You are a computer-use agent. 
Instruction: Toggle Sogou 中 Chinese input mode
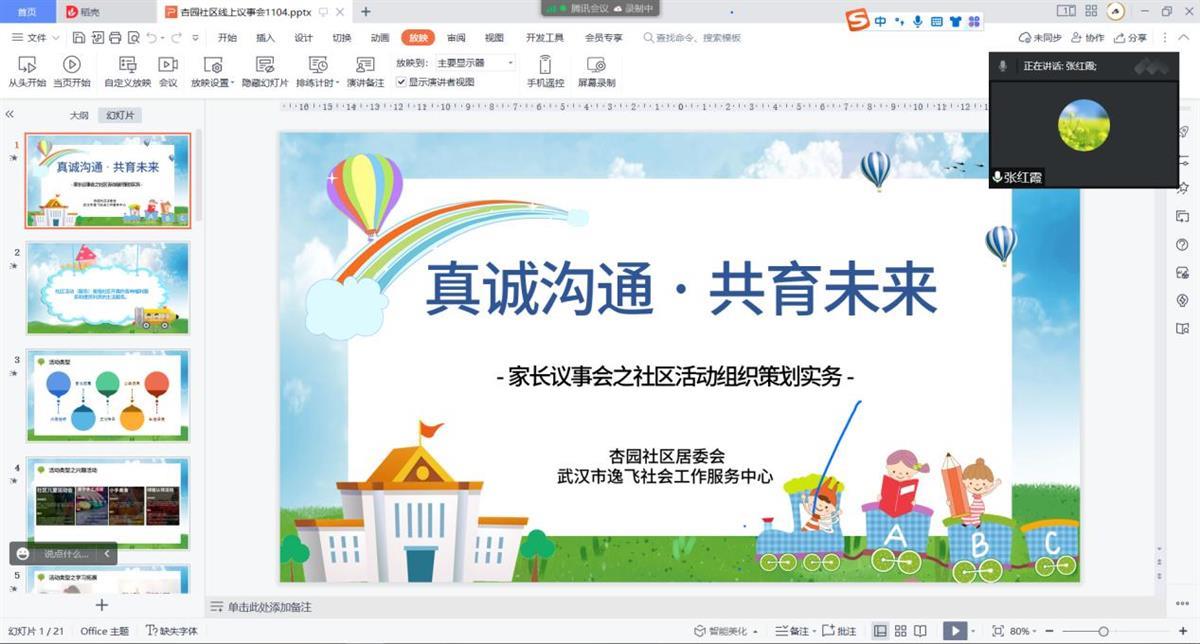click(880, 21)
